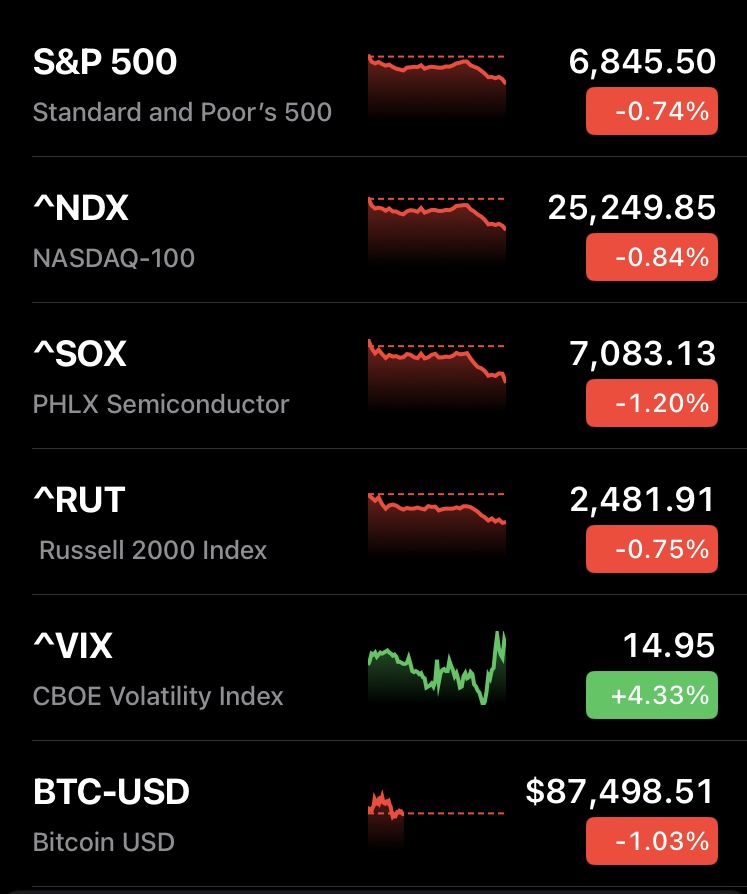This screenshot has height=894, width=747.
Task: Open the ^VIX ticker symbol
Action: click(73, 646)
